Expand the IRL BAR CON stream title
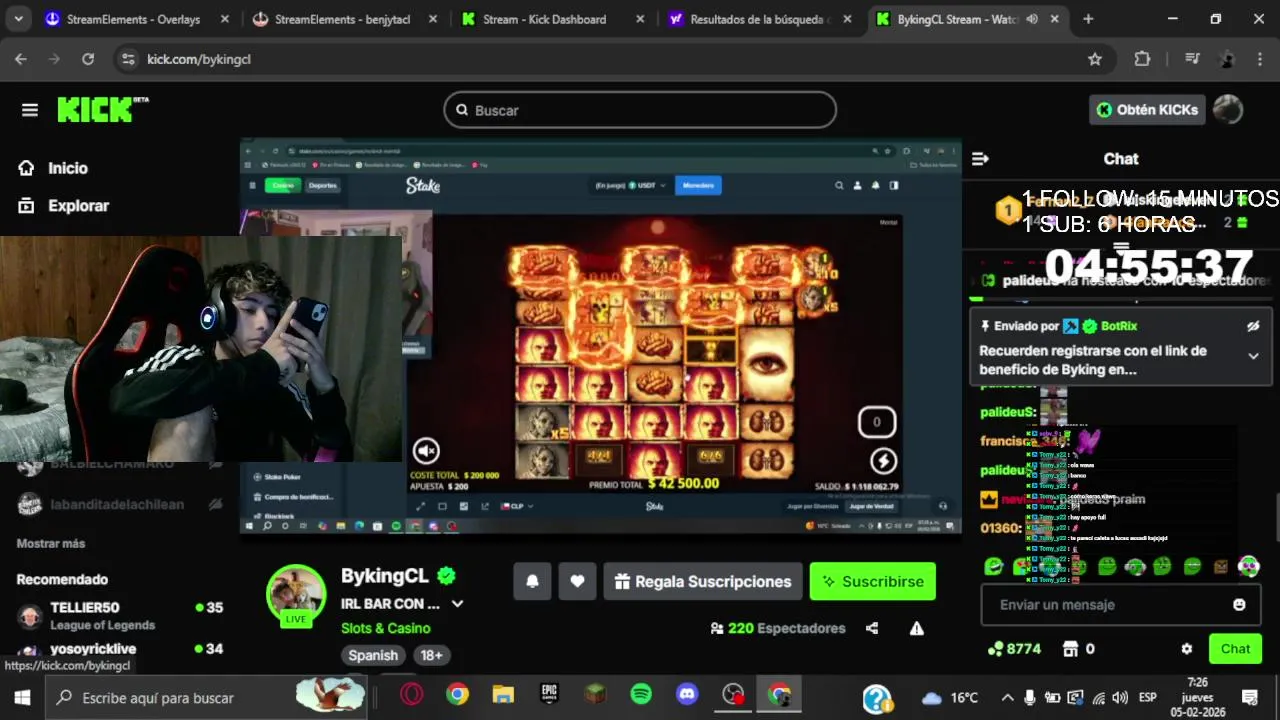 coord(457,604)
